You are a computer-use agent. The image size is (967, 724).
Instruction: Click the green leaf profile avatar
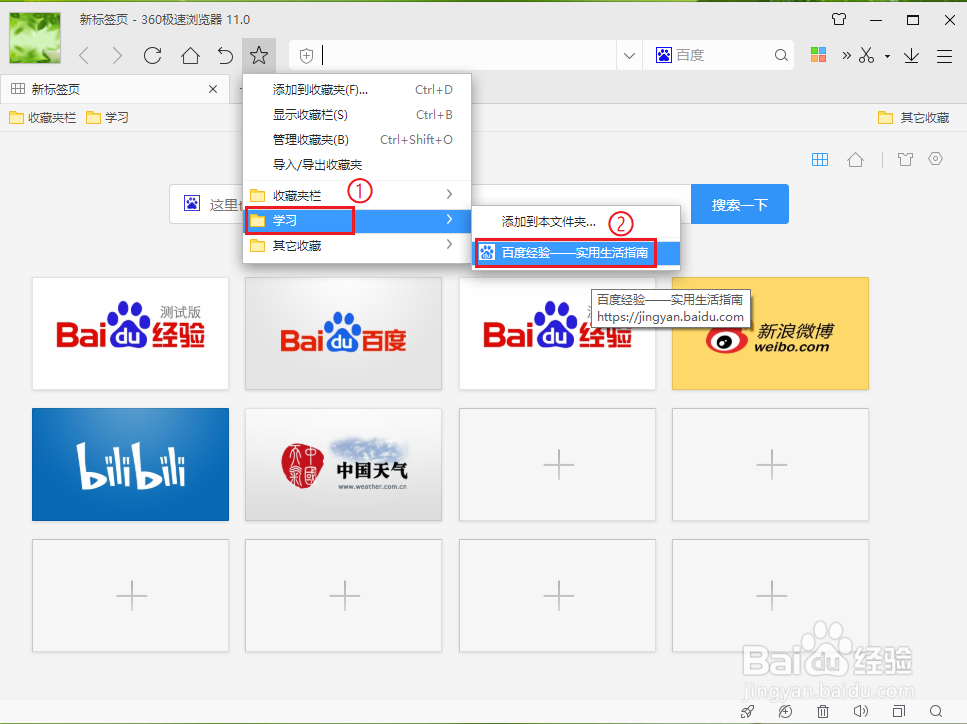35,38
